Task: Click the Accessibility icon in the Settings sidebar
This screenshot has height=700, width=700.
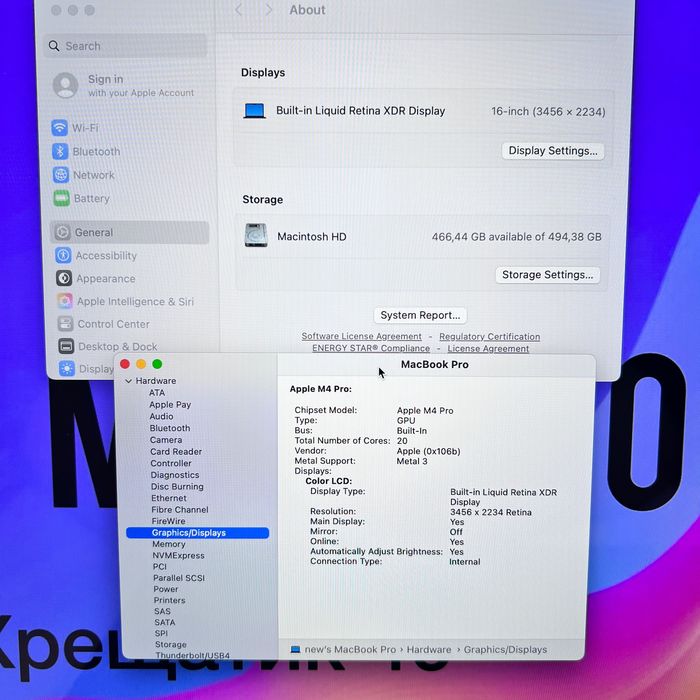Action: point(63,255)
